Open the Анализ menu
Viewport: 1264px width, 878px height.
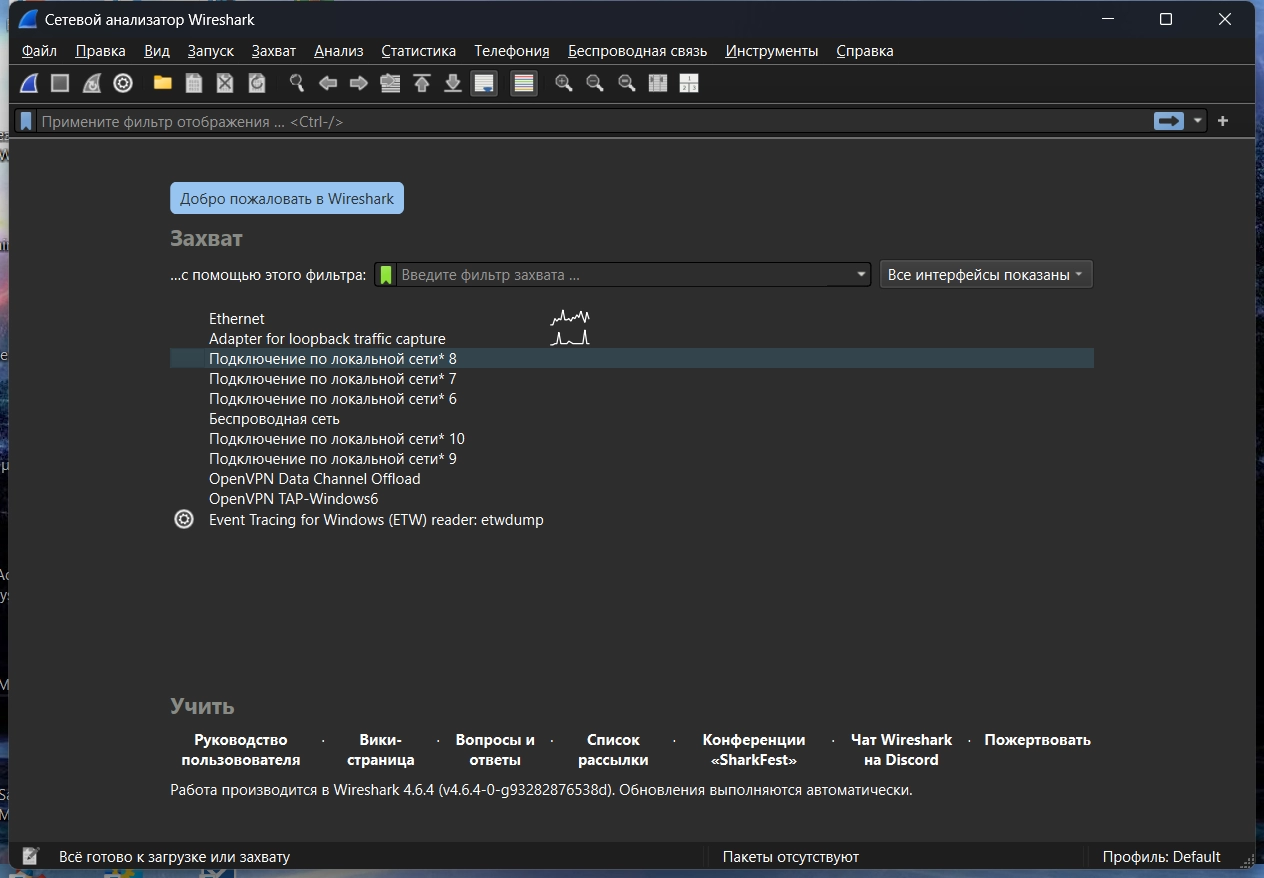pos(338,51)
